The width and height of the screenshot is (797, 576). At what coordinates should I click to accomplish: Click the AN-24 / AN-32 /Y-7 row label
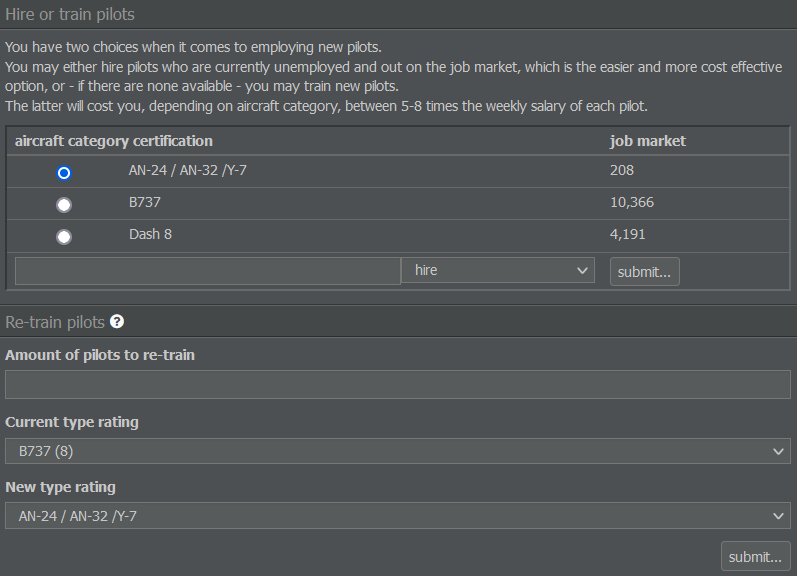[x=188, y=170]
